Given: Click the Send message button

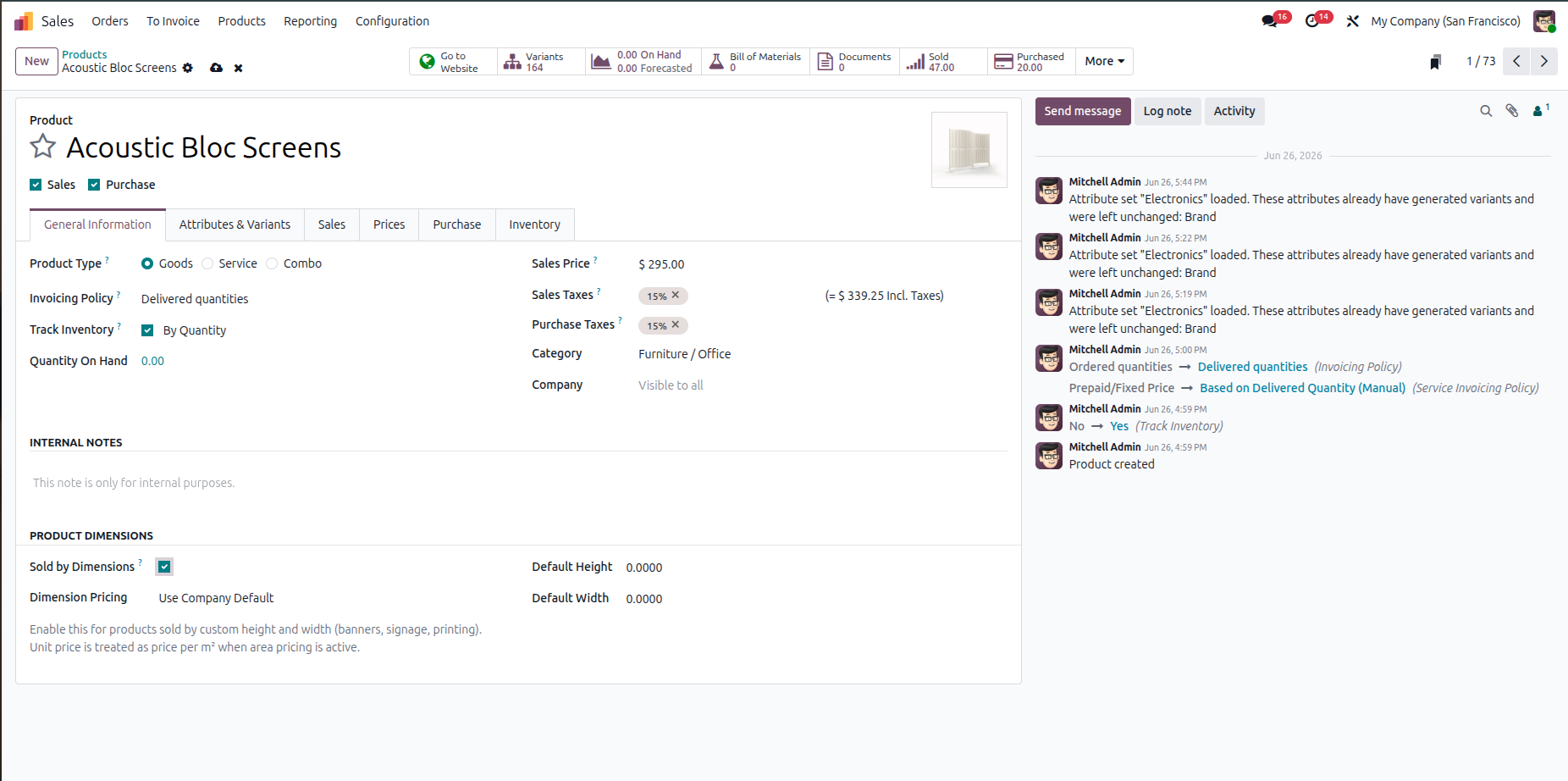Looking at the screenshot, I should (x=1082, y=111).
